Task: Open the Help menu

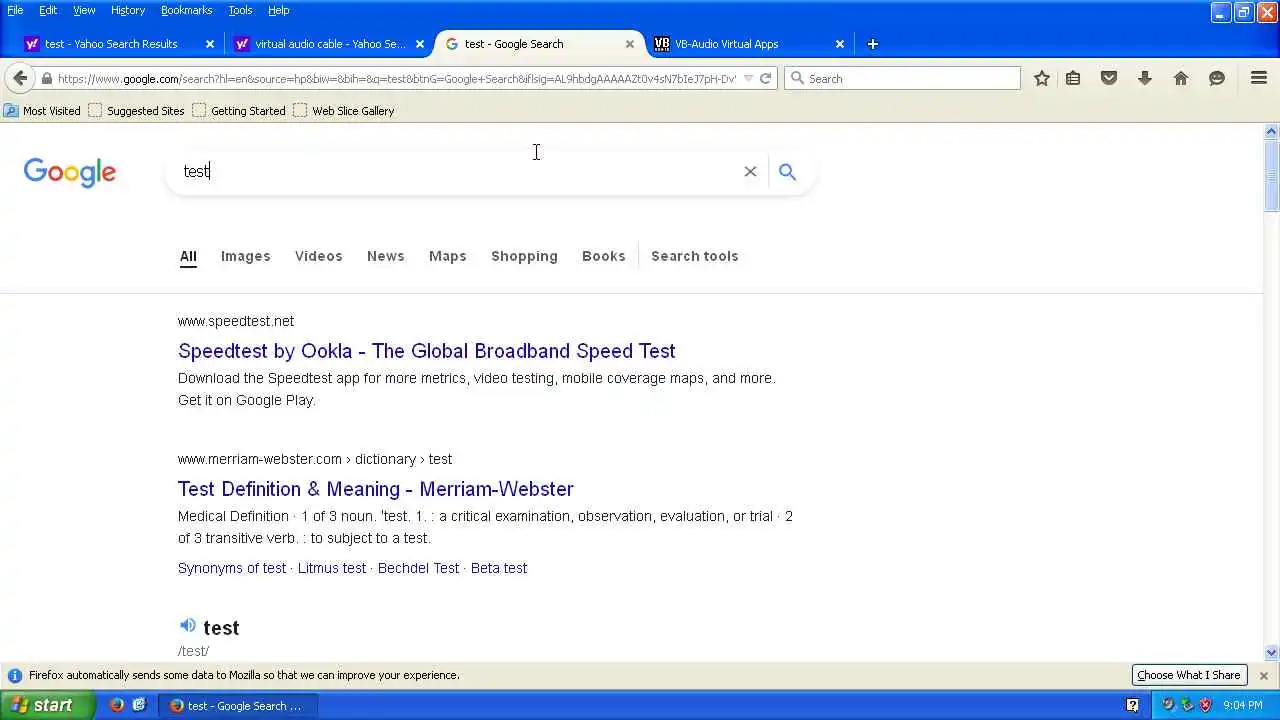Action: [x=278, y=10]
